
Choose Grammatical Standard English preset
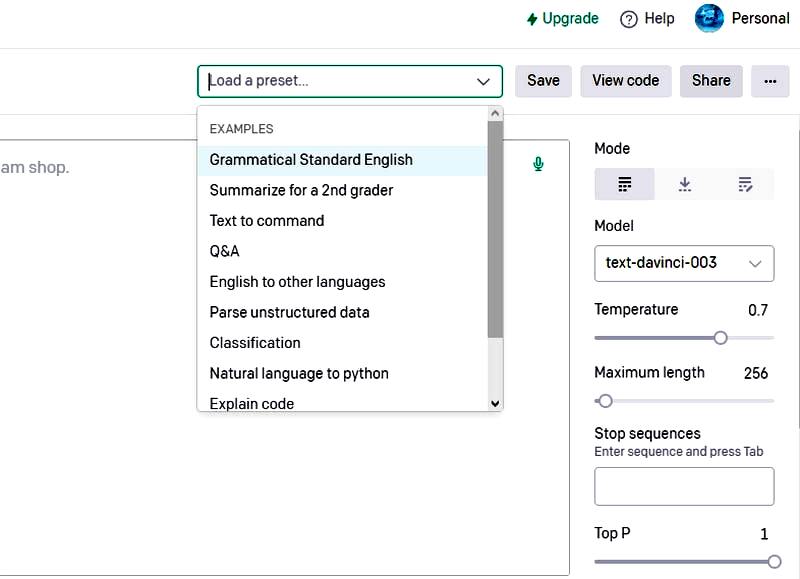coord(311,160)
